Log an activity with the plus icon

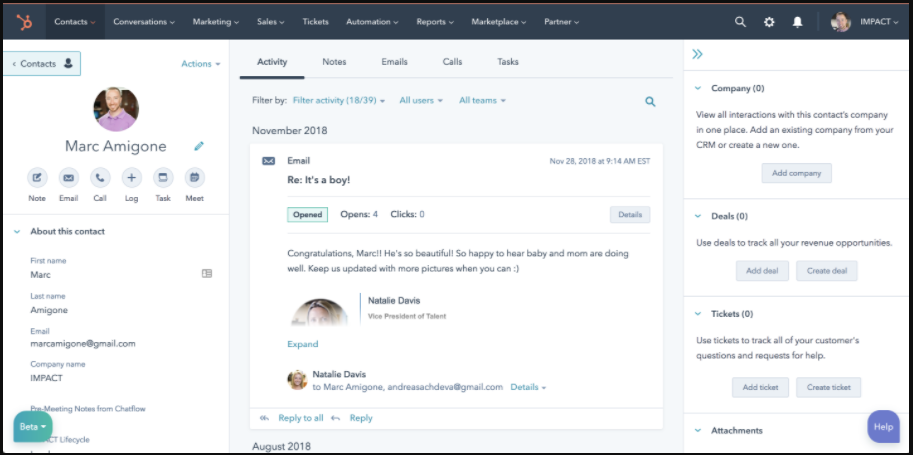pos(132,178)
